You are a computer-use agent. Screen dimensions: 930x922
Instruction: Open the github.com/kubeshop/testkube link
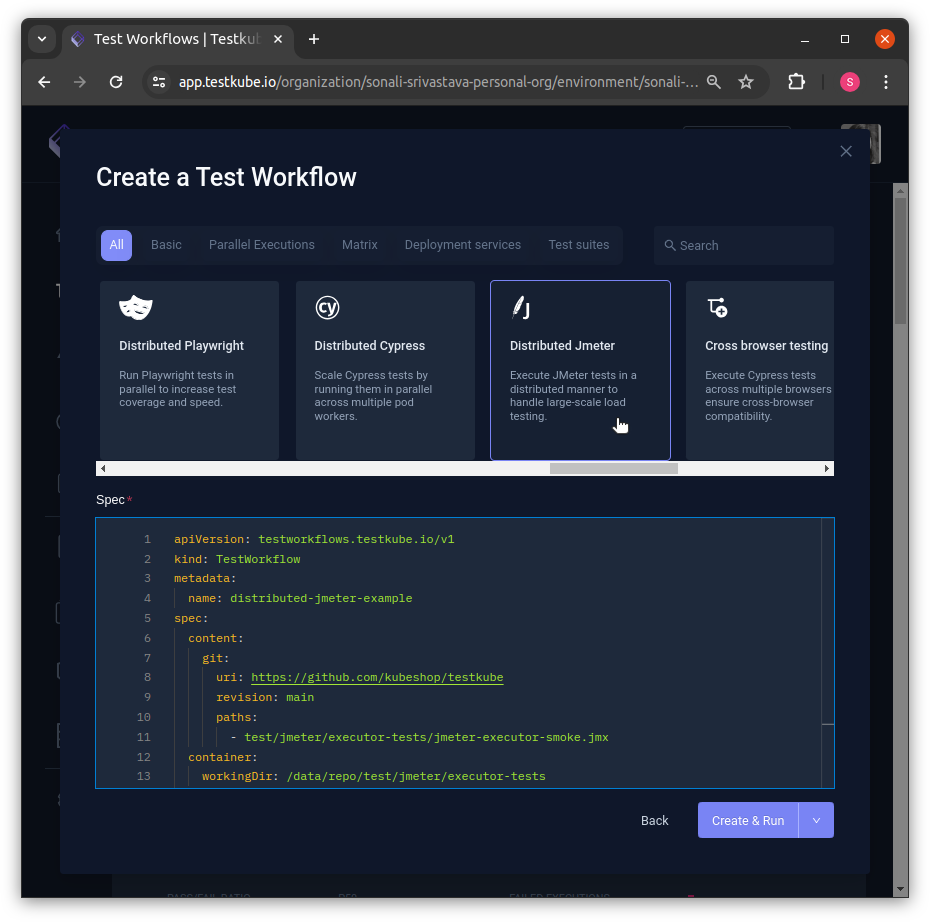(x=377, y=677)
